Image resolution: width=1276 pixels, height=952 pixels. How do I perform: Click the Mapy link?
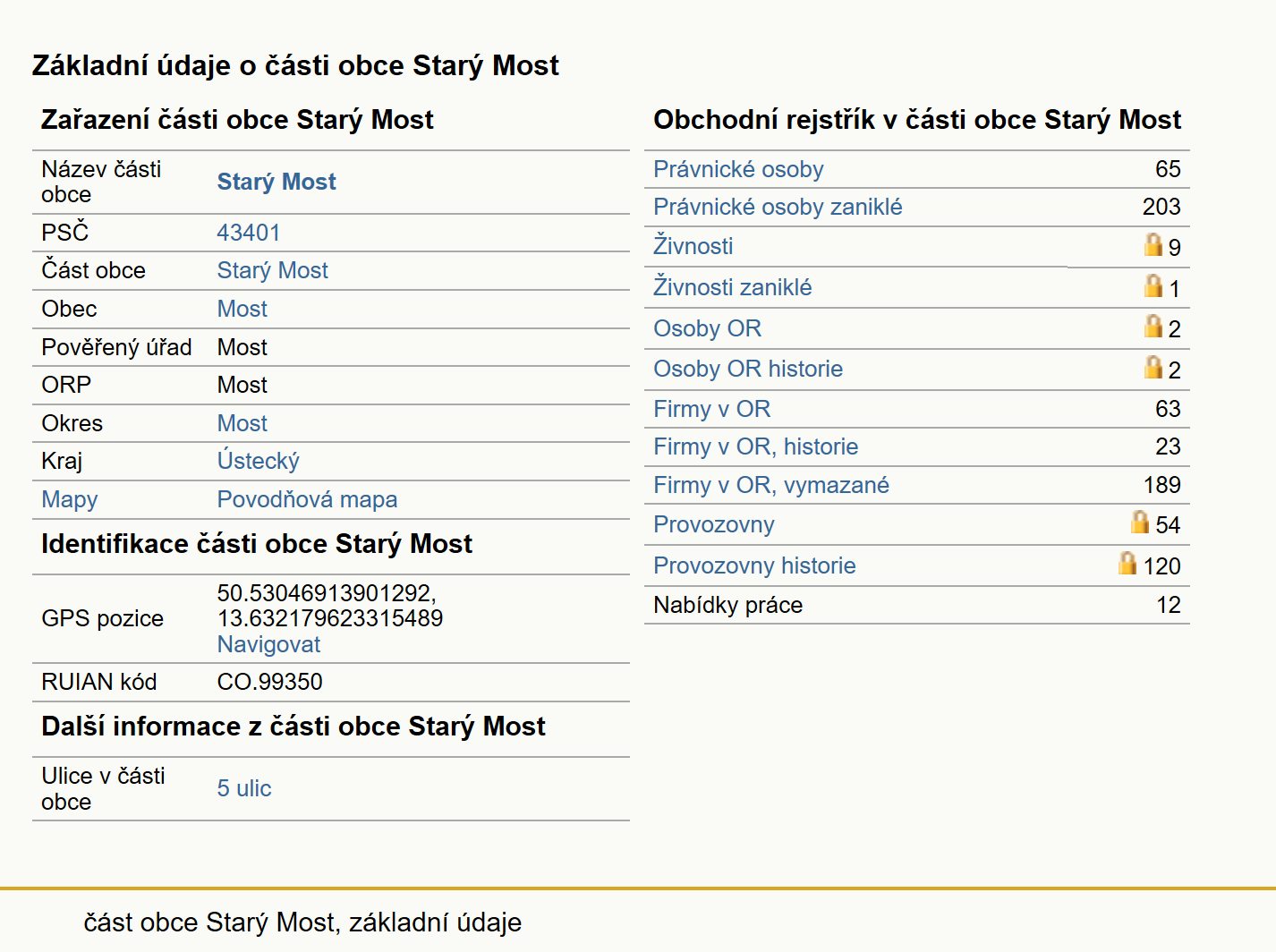[70, 499]
